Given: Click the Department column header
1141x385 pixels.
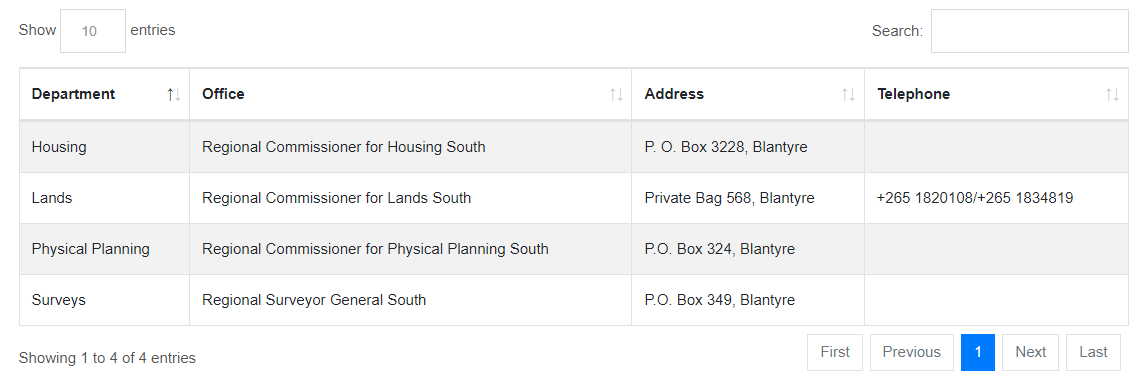Looking at the screenshot, I should [73, 94].
